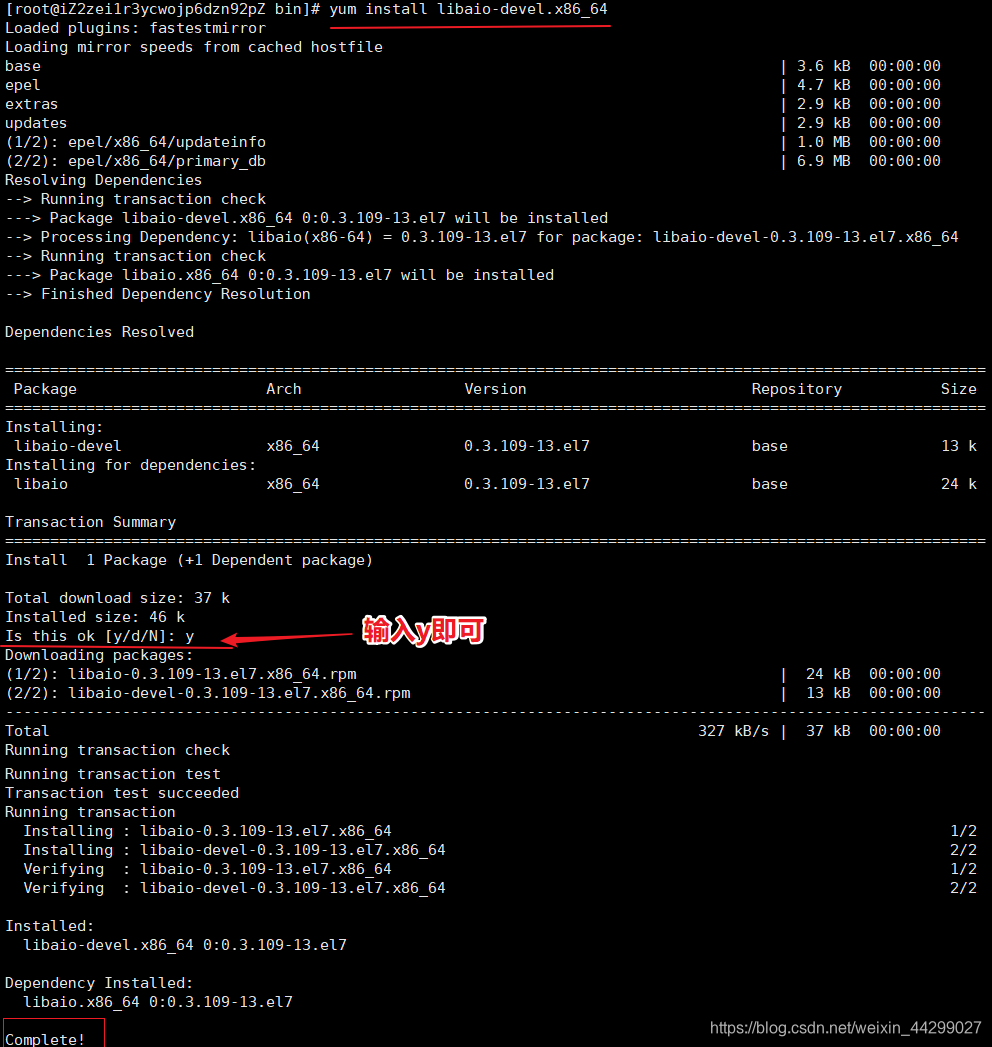Click the 'Installed:' heading line
The width and height of the screenshot is (992, 1047).
(x=49, y=926)
